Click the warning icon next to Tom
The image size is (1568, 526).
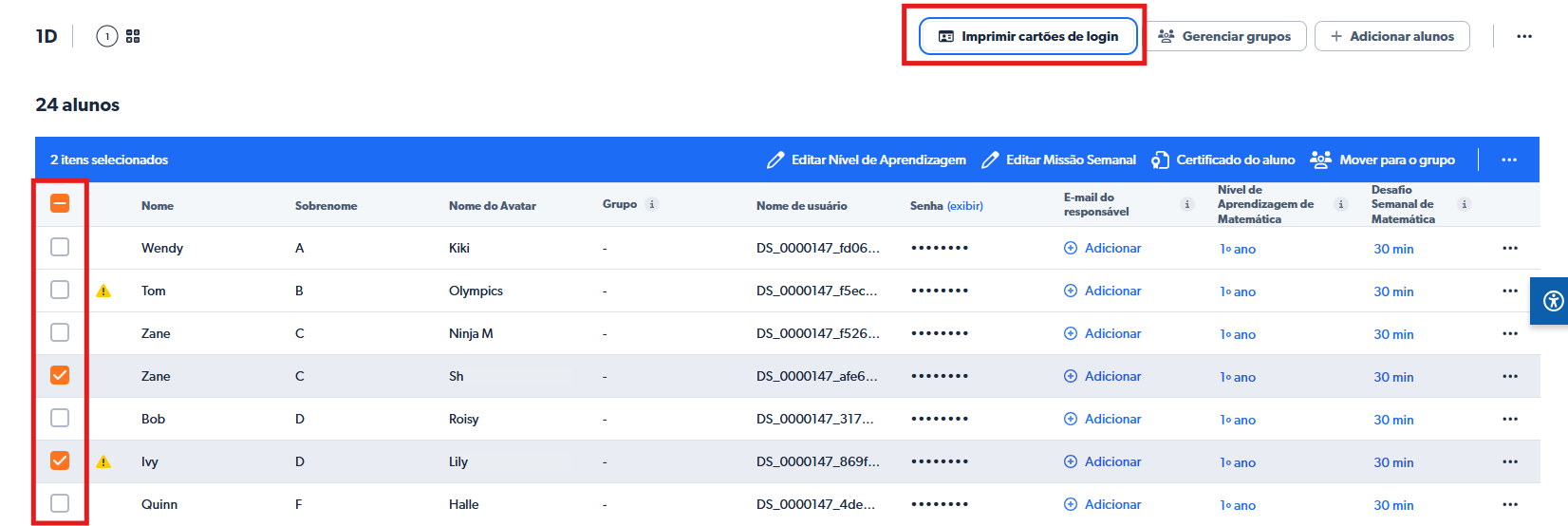tap(104, 291)
